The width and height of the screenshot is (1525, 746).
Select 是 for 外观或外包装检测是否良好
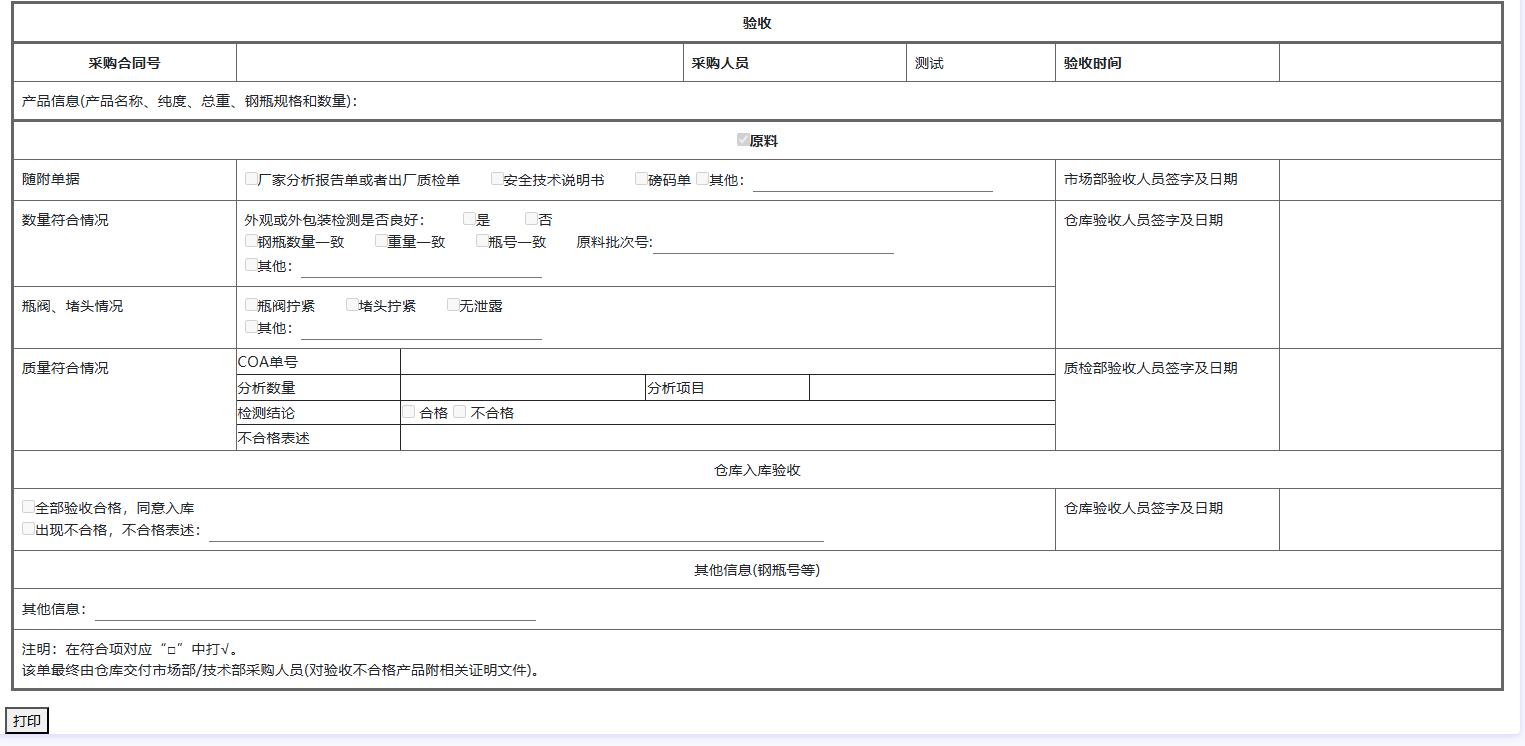(469, 218)
